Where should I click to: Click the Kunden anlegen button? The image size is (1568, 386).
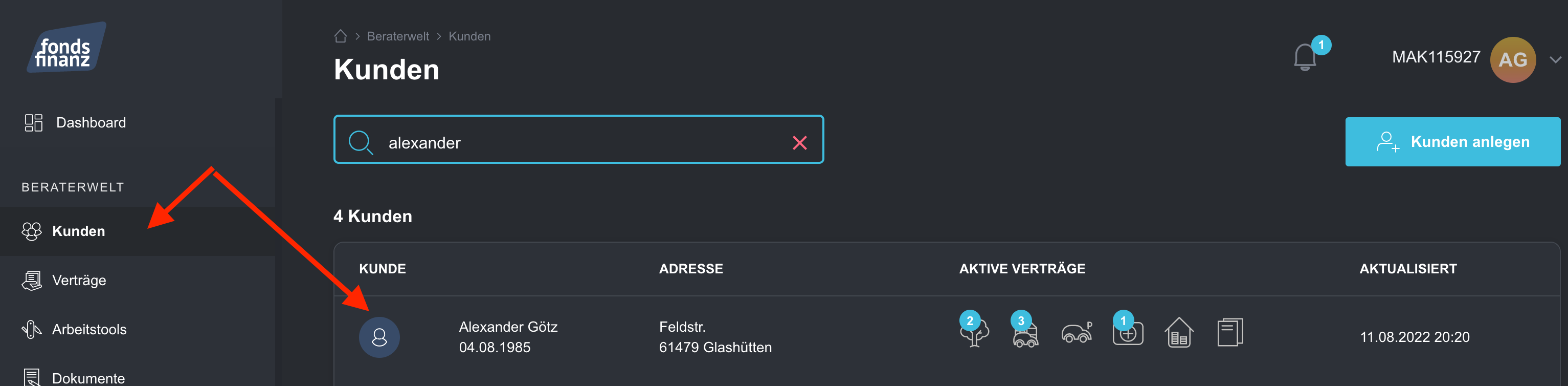click(x=1452, y=141)
